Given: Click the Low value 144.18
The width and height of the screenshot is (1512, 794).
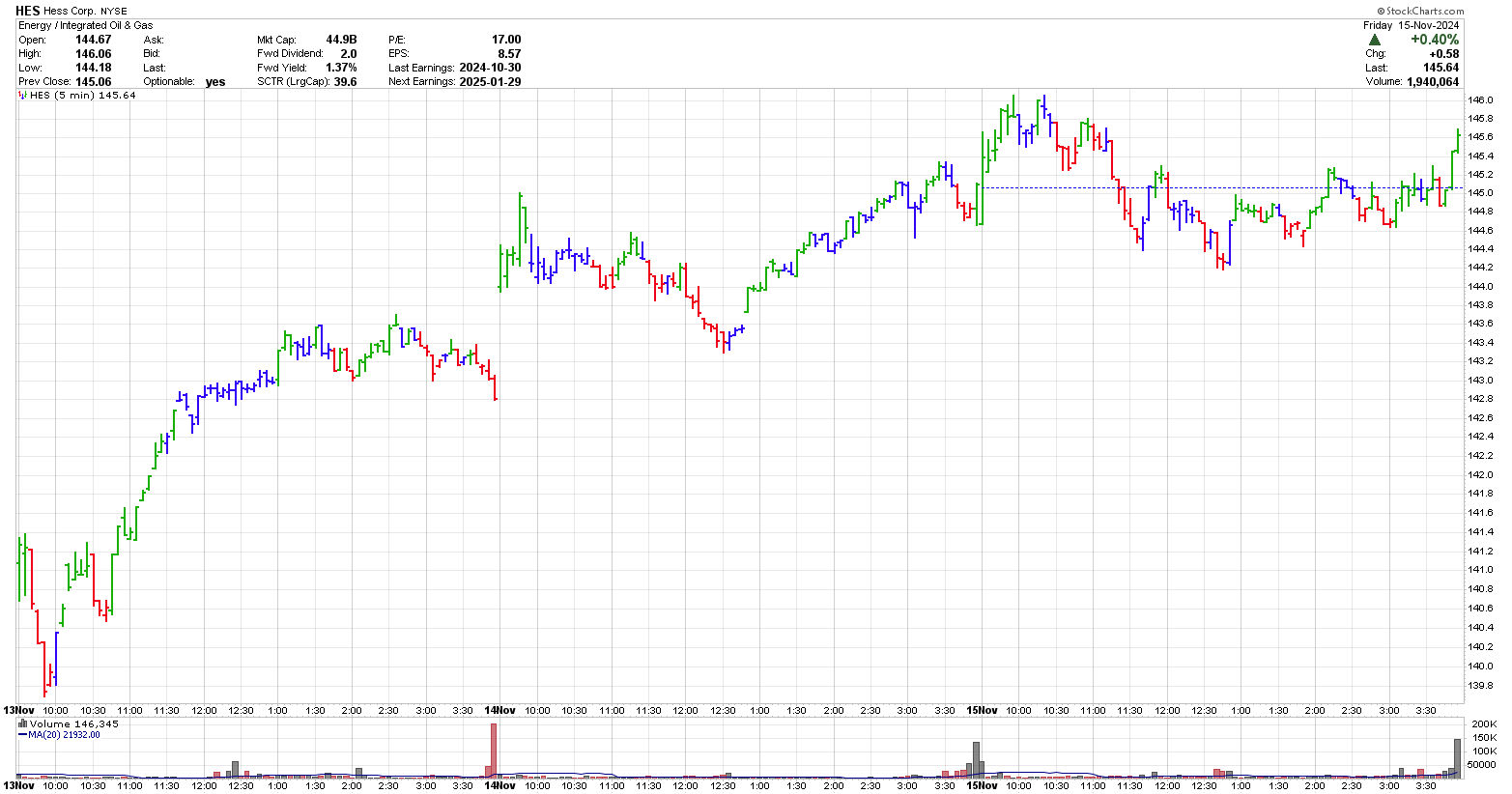Looking at the screenshot, I should (94, 68).
